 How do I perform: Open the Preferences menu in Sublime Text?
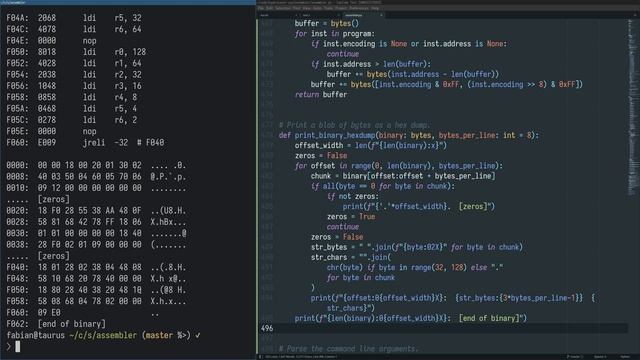358,8
